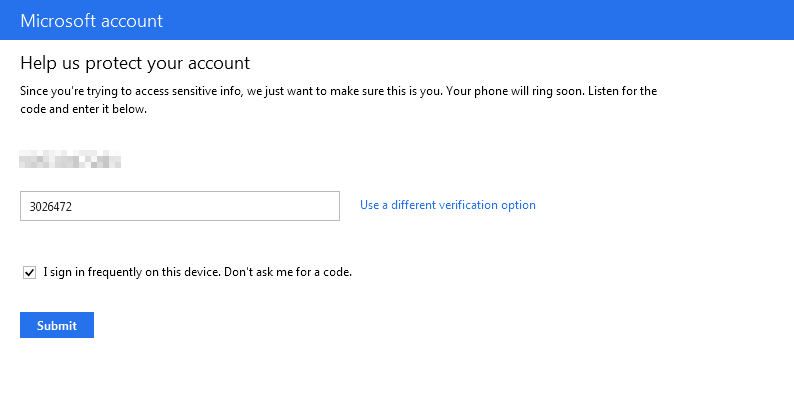This screenshot has height=410, width=794.
Task: Place cursor on the 3026472 code text
Action: pos(51,207)
